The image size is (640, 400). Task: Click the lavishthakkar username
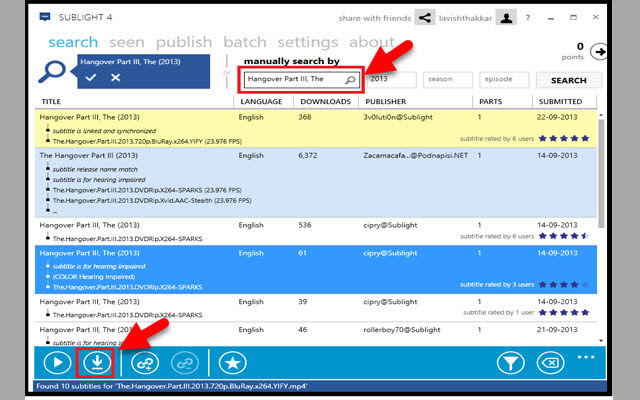click(x=465, y=18)
